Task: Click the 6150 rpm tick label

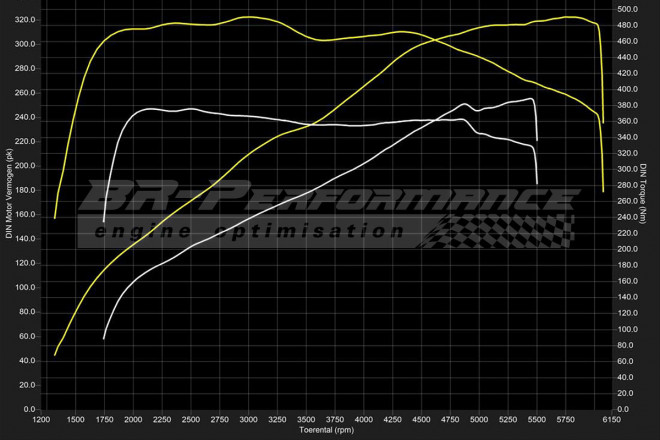Action: 611,419
